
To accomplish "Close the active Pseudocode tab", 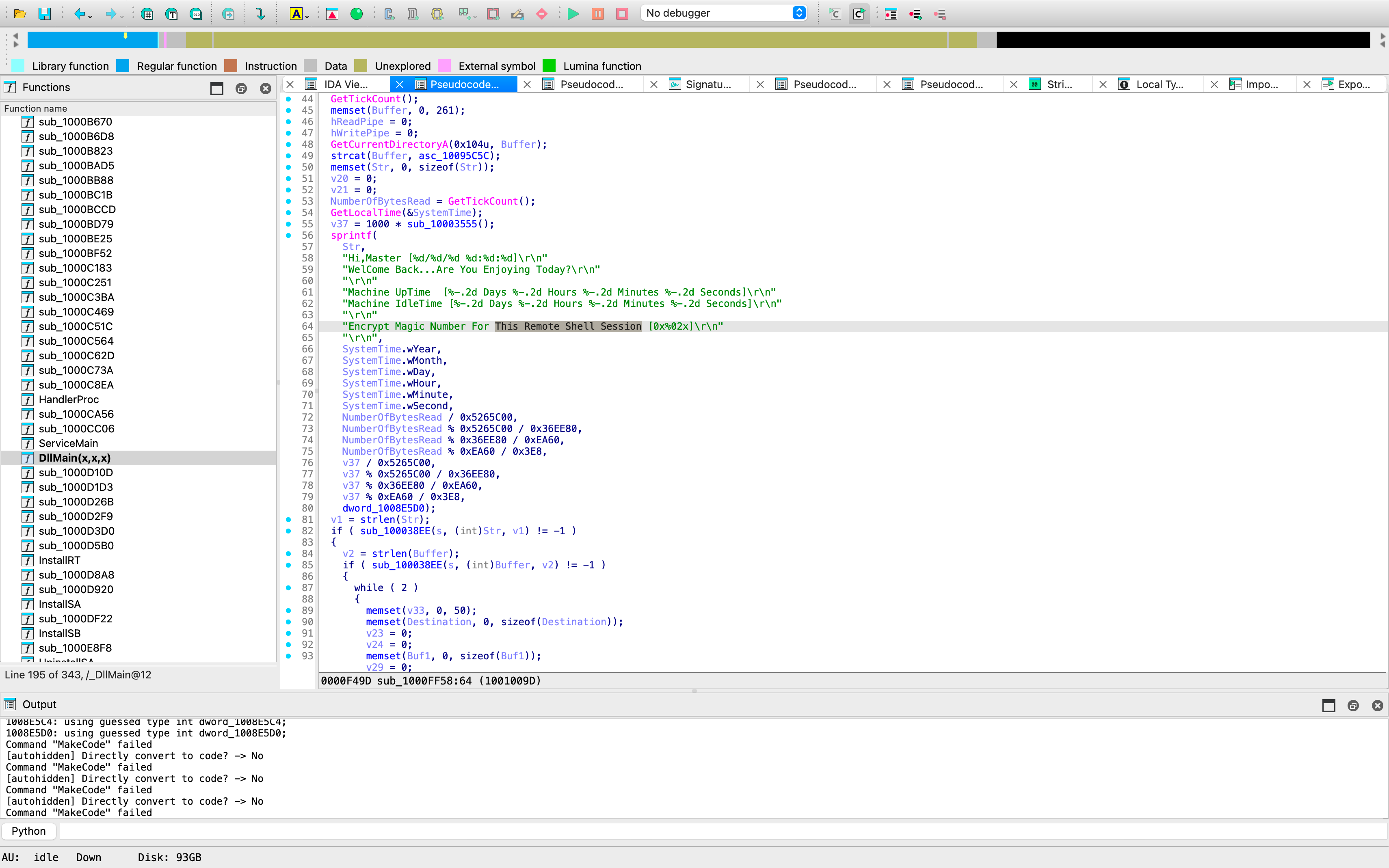I will tap(400, 84).
